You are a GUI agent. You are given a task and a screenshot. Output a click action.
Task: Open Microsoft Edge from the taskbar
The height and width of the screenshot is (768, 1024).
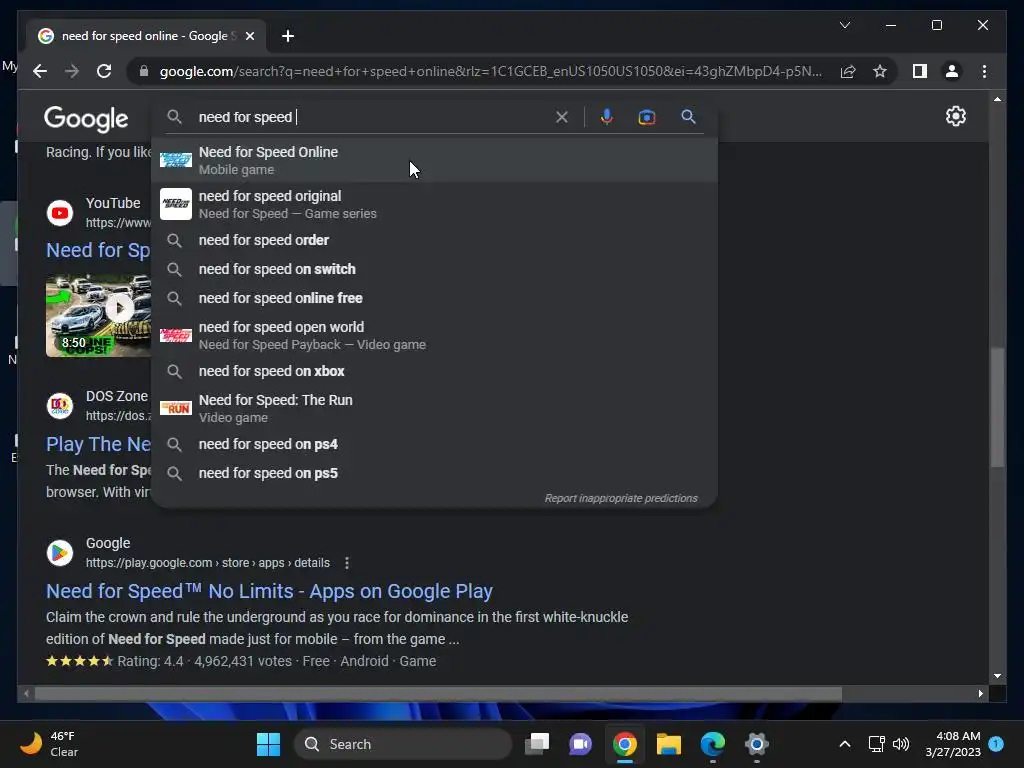pos(712,744)
